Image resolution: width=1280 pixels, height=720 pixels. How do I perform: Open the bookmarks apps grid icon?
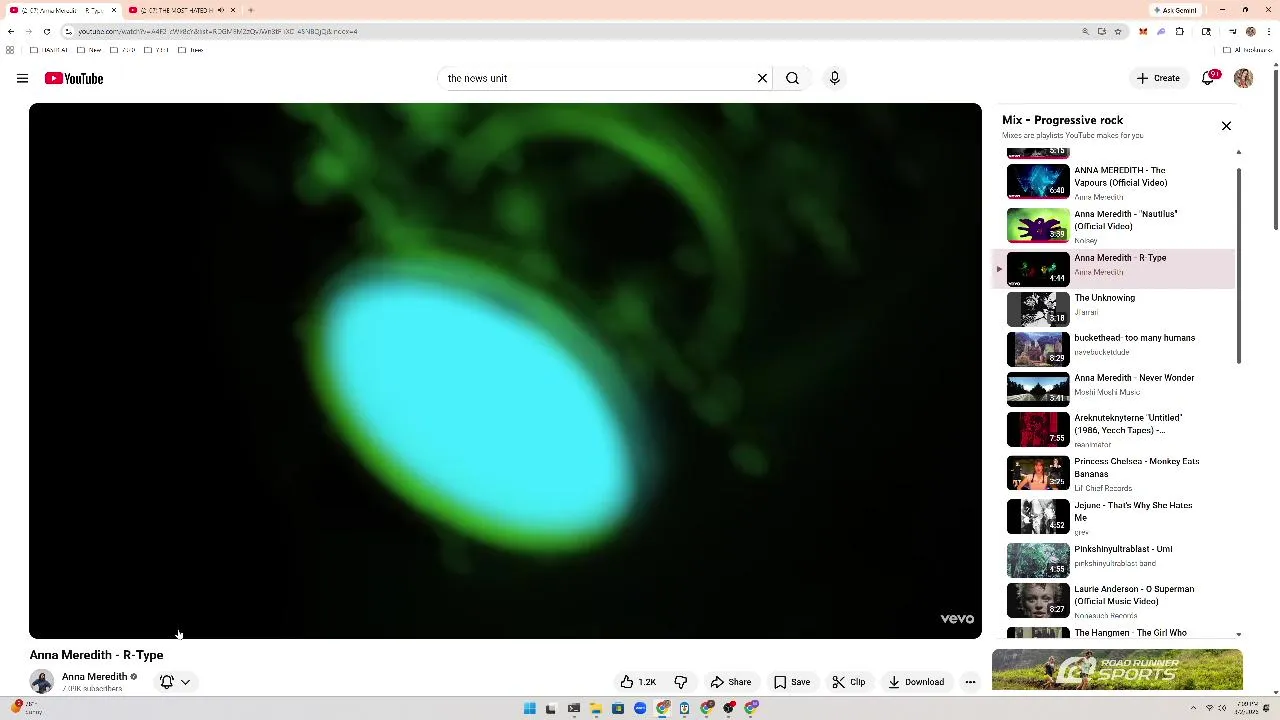[x=10, y=50]
